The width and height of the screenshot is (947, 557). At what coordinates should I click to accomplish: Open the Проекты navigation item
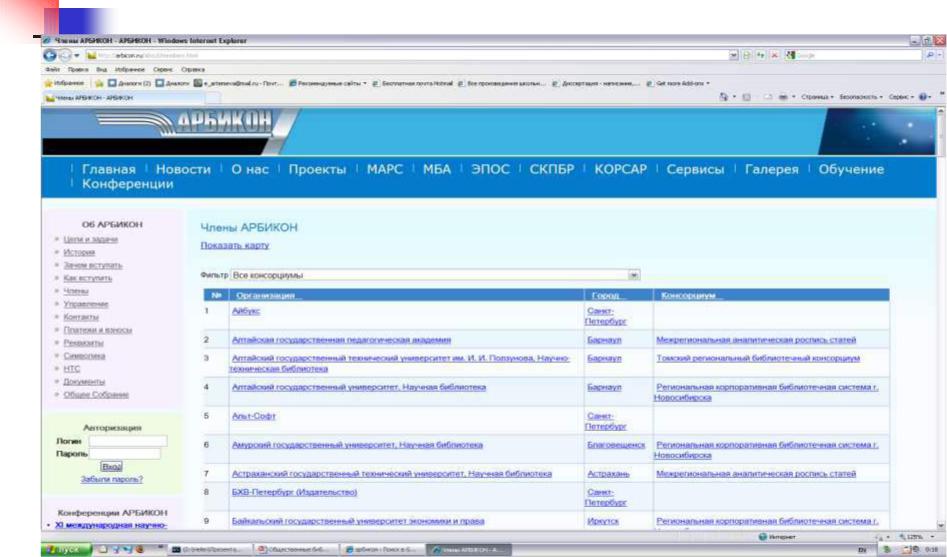[317, 169]
